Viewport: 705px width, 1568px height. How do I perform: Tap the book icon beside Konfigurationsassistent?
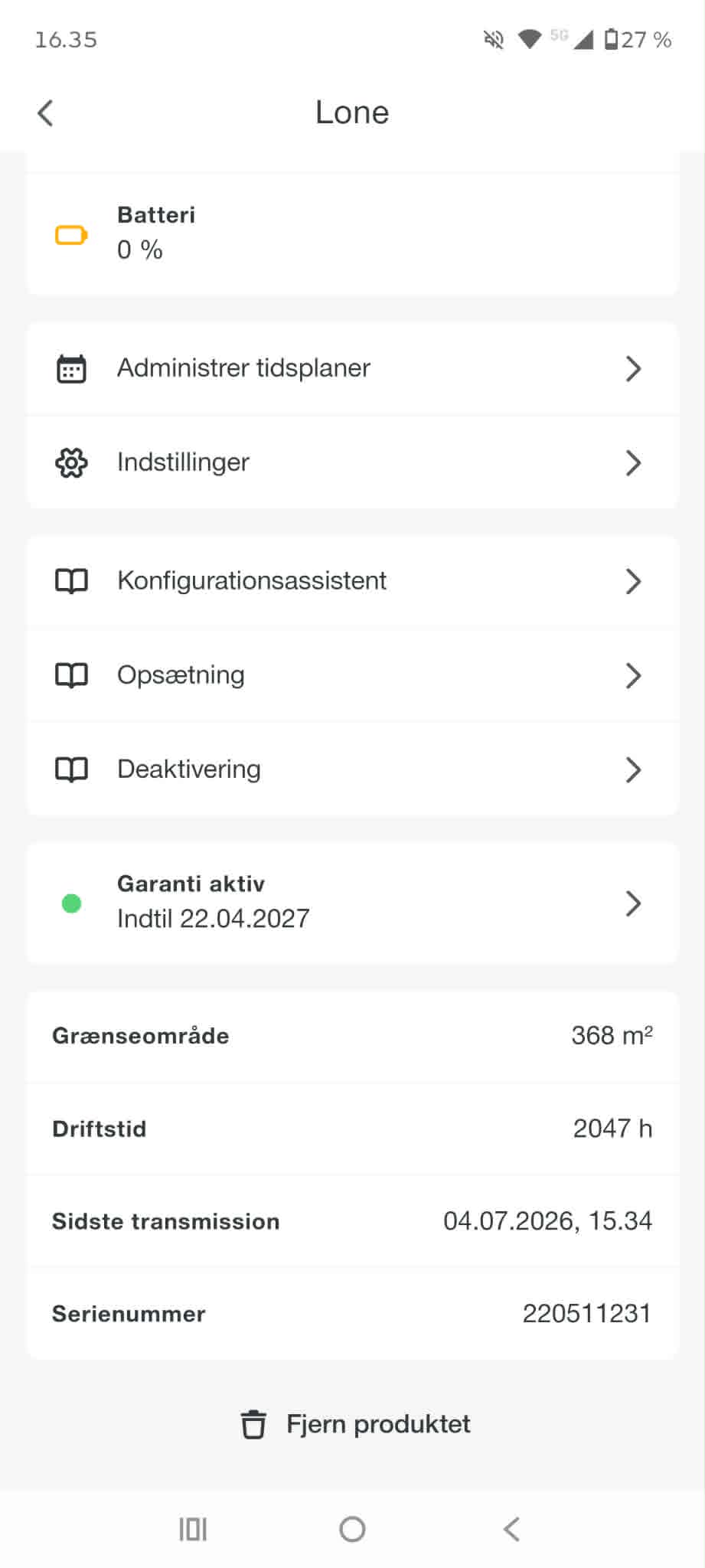[71, 581]
